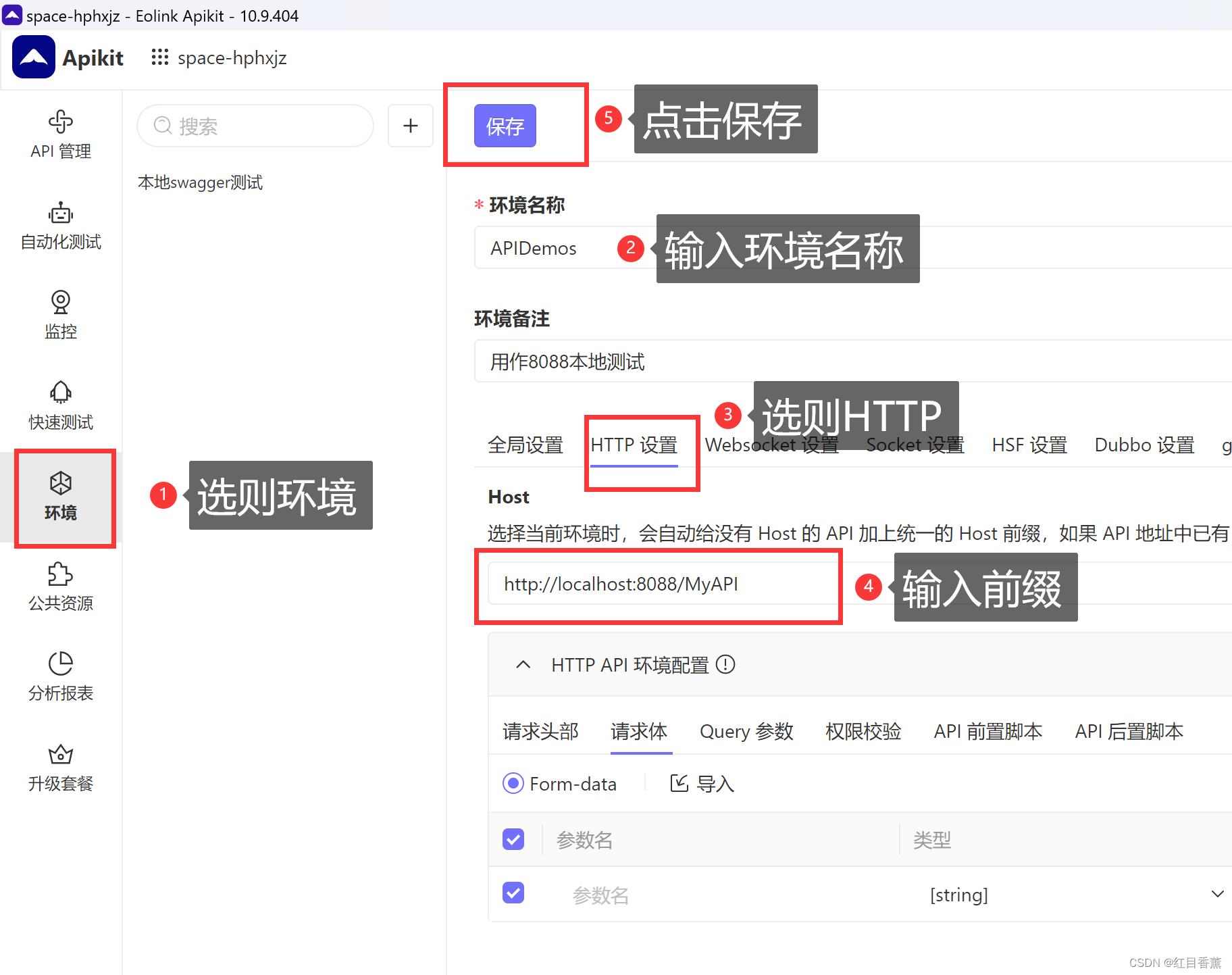Image resolution: width=1232 pixels, height=975 pixels.
Task: Click the app grid icon beside Apikit logo
Action: (x=159, y=57)
